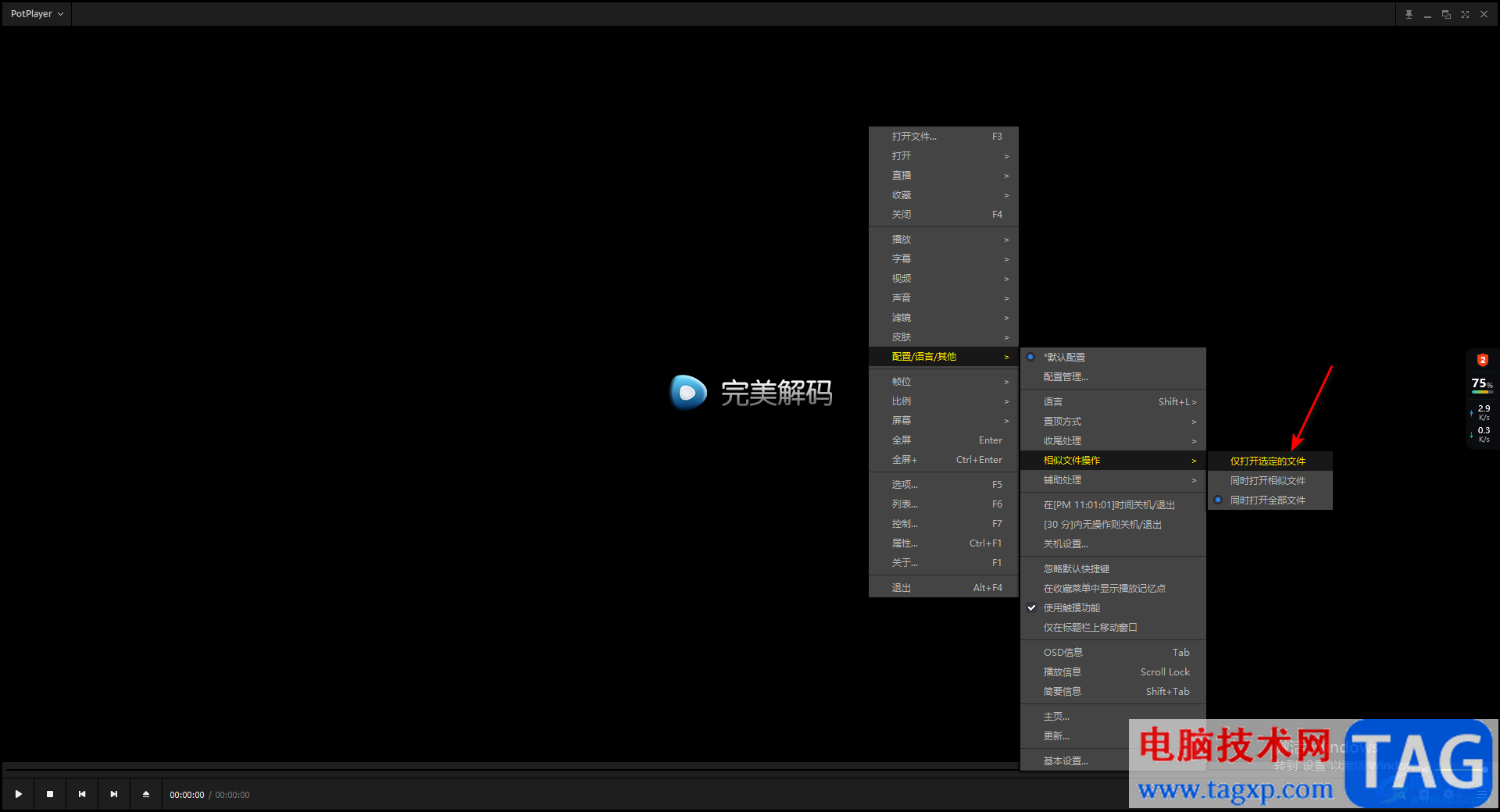Expand the 直播 submenu

point(944,175)
